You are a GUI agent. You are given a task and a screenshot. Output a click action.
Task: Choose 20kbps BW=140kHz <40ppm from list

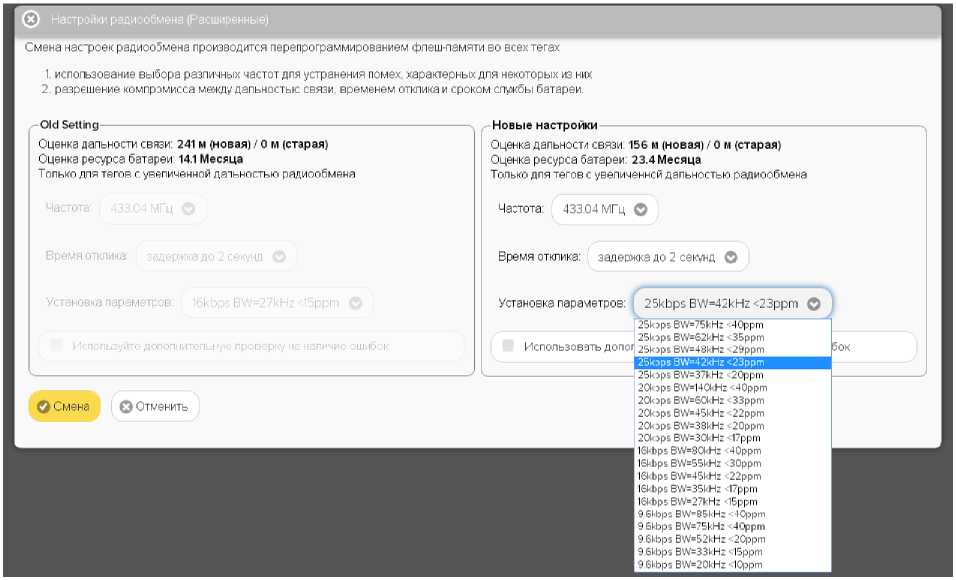pos(733,387)
